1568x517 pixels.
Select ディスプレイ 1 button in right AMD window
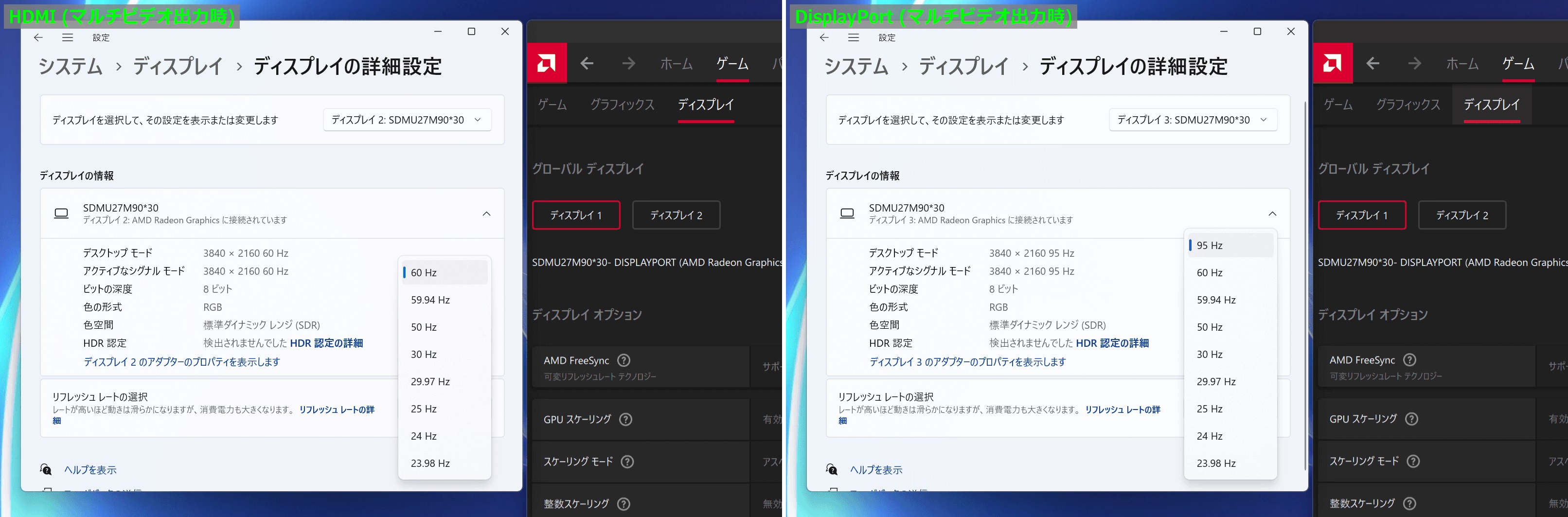(1362, 215)
